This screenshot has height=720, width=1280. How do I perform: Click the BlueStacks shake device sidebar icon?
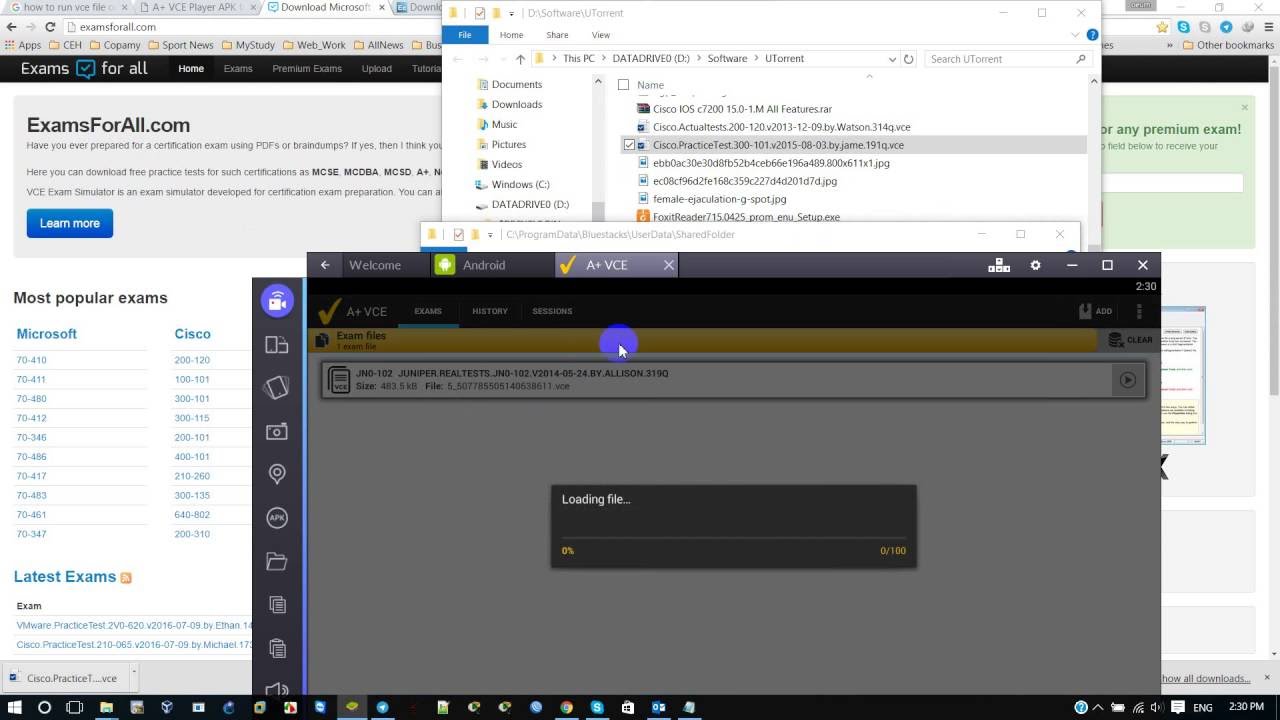point(277,388)
